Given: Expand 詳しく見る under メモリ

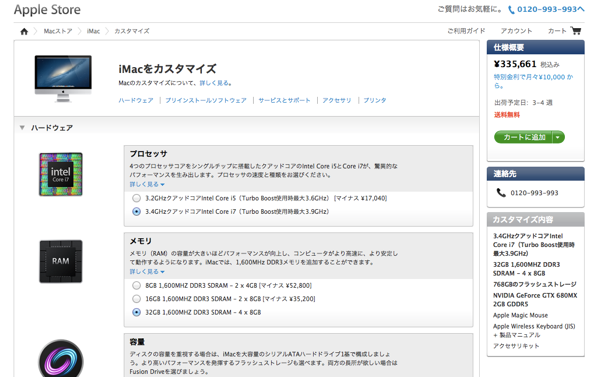Looking at the screenshot, I should coord(147,272).
